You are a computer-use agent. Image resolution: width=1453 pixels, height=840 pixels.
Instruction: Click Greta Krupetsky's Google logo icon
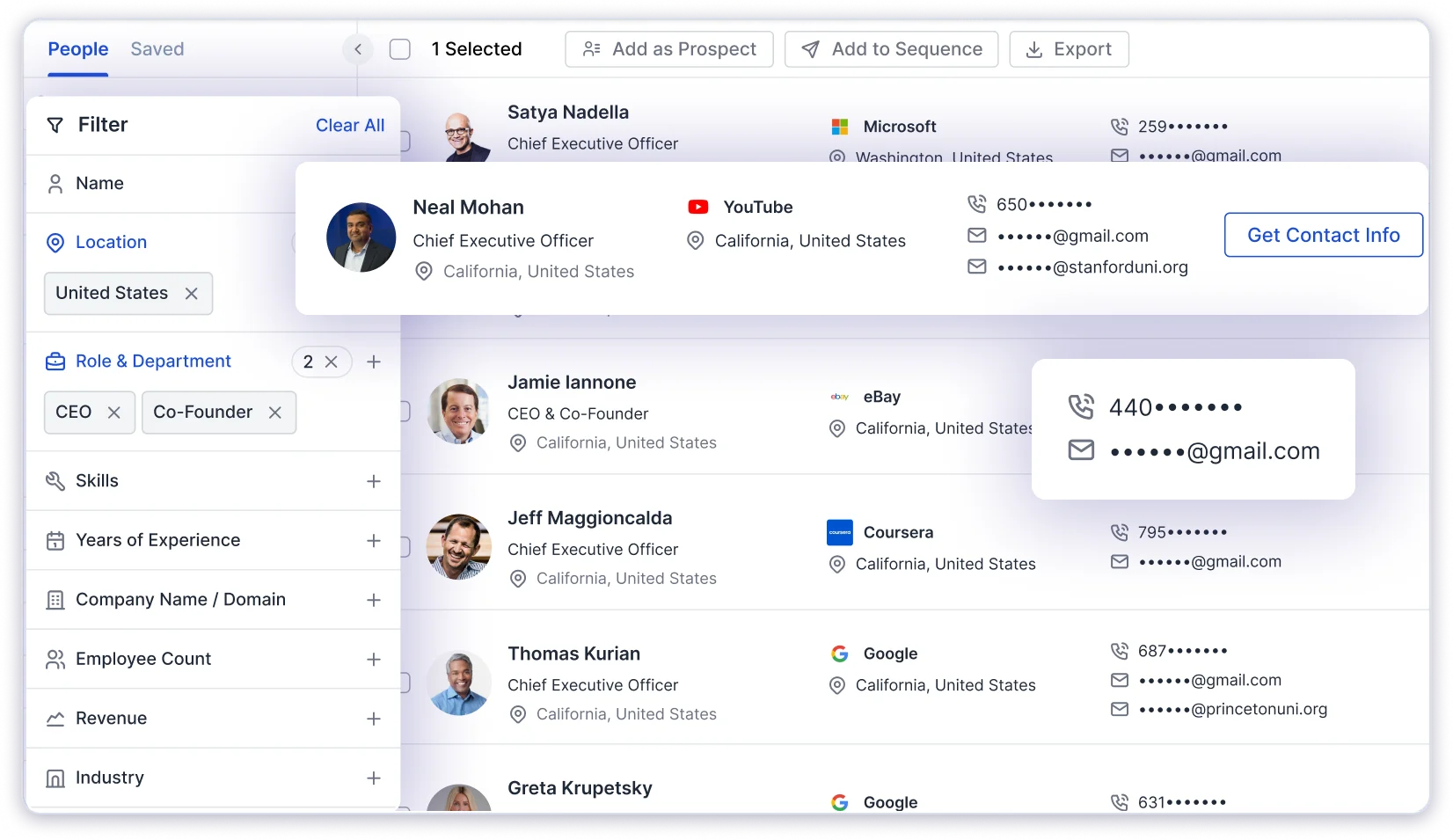(x=840, y=802)
